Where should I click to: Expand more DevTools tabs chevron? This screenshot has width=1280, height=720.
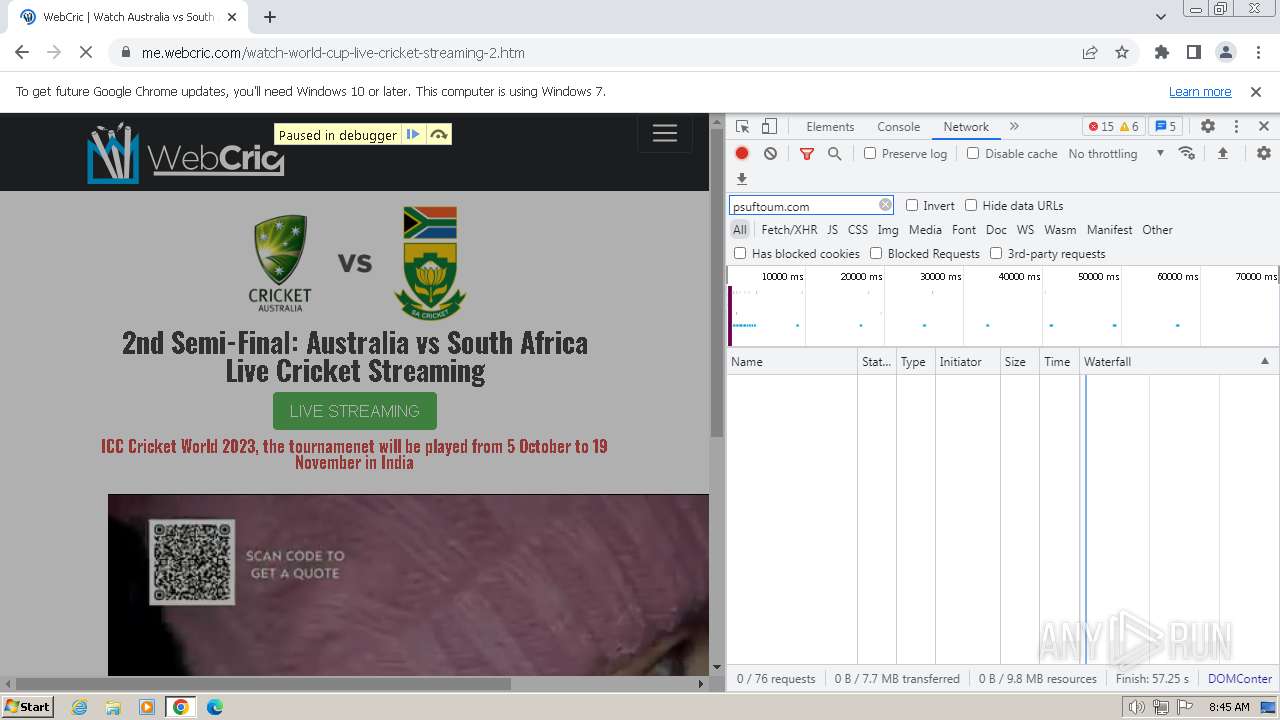tap(1014, 127)
